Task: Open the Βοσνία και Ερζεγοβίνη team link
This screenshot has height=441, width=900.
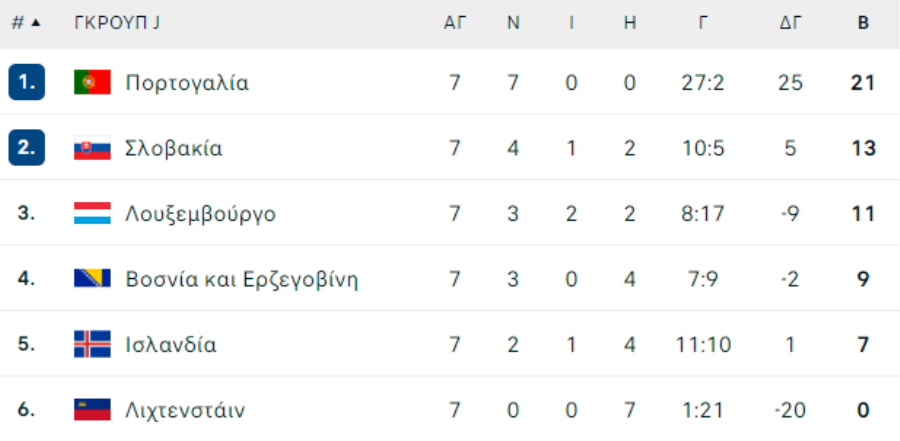Action: pyautogui.click(x=242, y=280)
